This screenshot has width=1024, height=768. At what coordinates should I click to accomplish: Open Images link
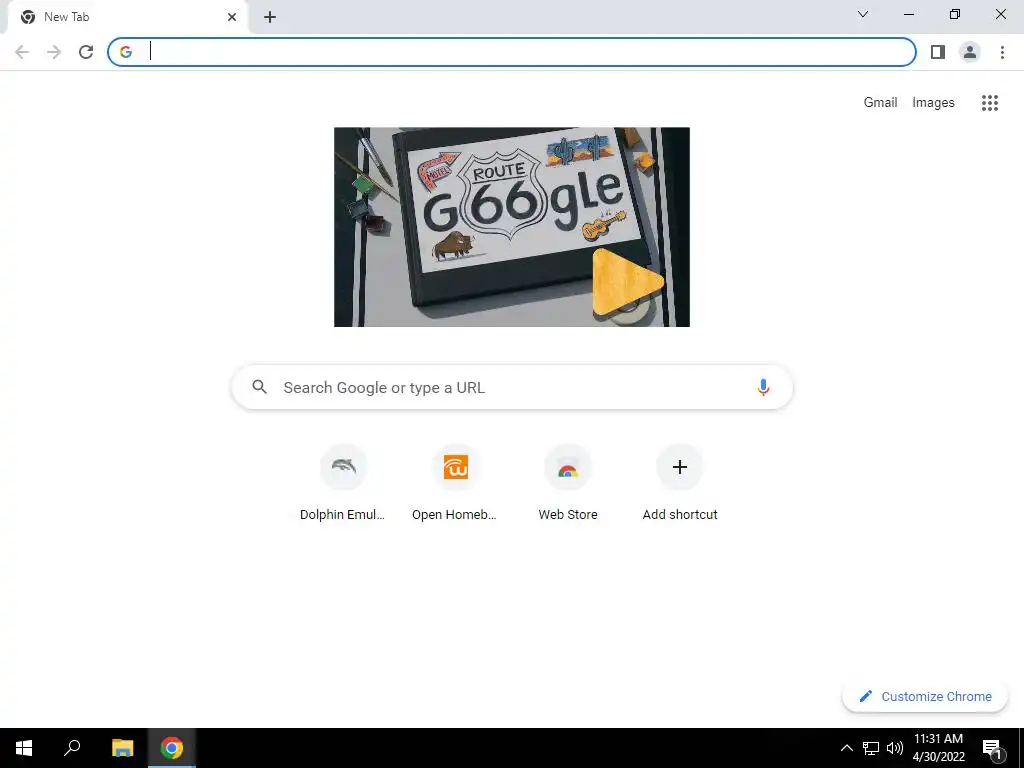coord(933,103)
